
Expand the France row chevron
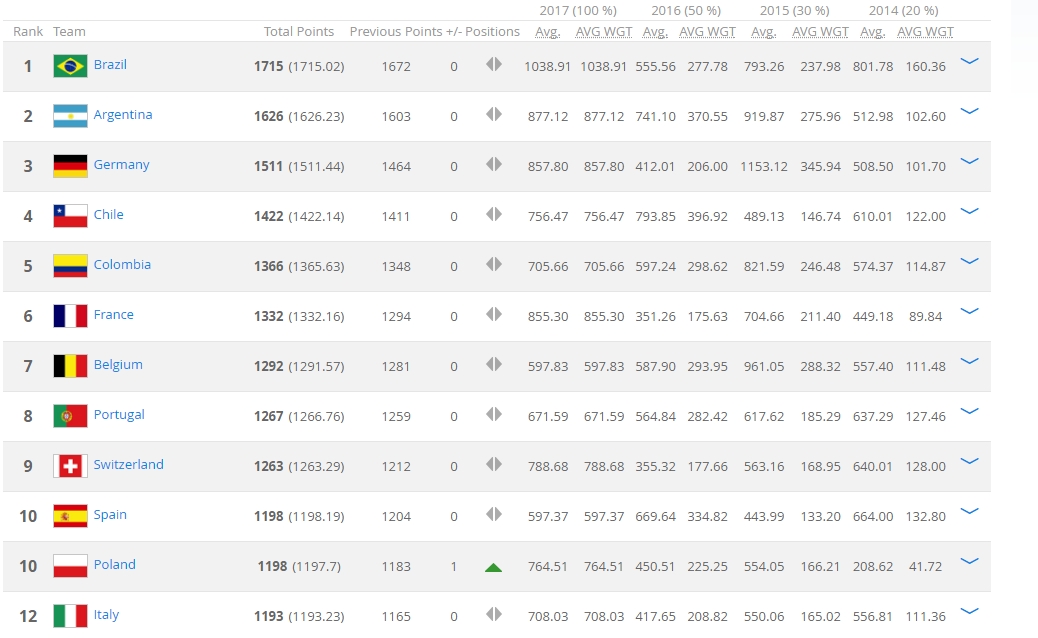[x=968, y=311]
